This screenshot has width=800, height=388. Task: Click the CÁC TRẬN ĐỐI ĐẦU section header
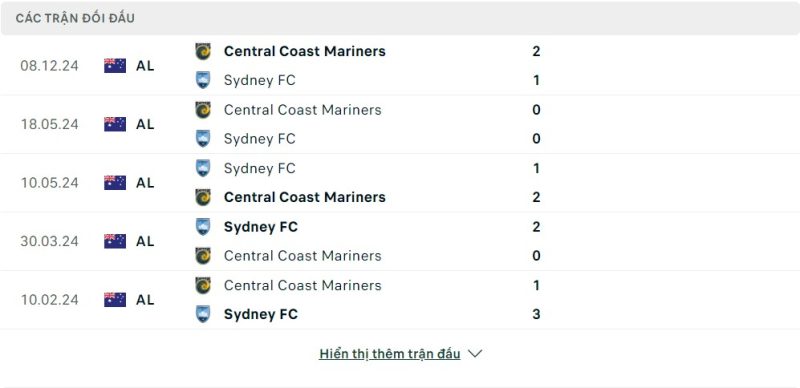pos(75,18)
